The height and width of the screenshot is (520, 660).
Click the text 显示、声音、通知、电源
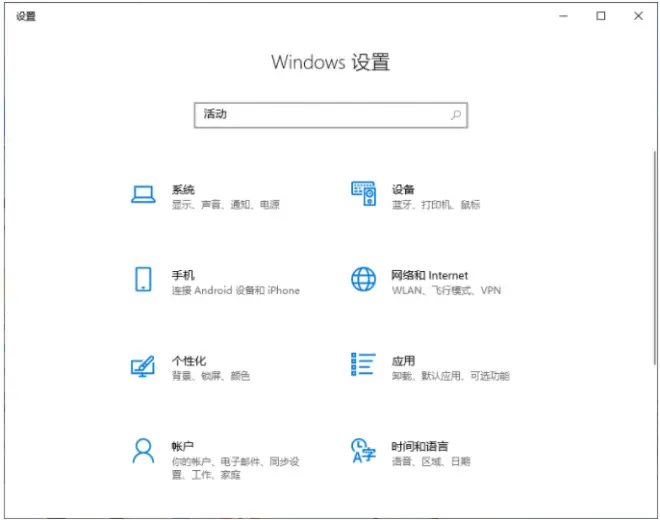click(x=226, y=205)
